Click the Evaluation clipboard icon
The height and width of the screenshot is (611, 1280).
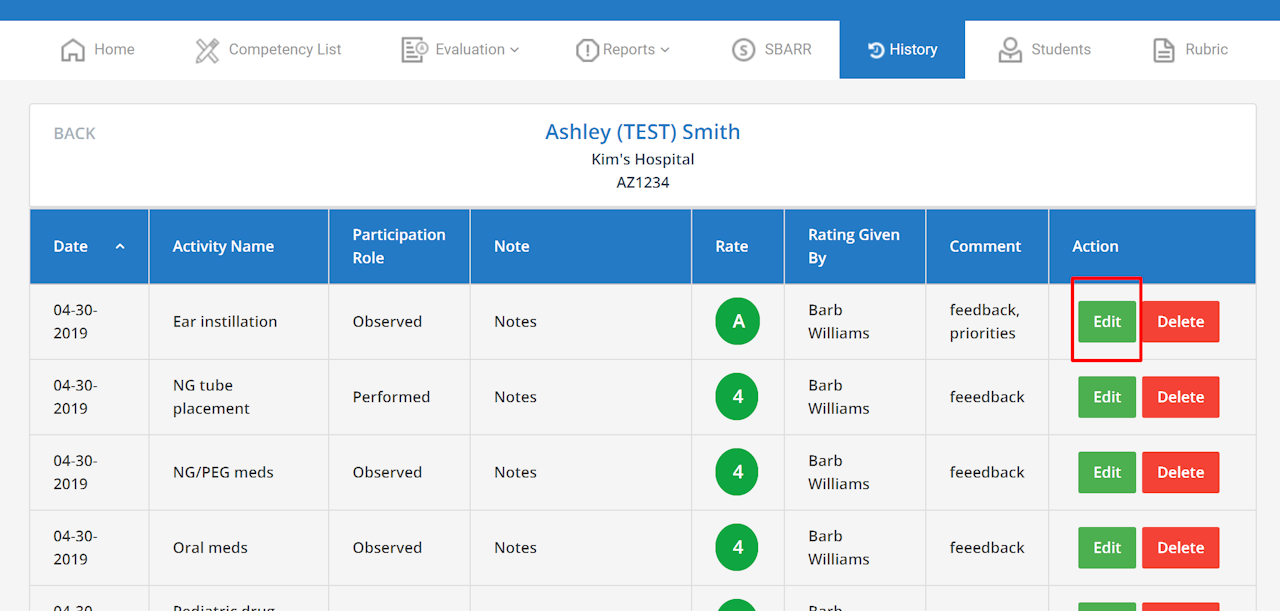click(414, 50)
